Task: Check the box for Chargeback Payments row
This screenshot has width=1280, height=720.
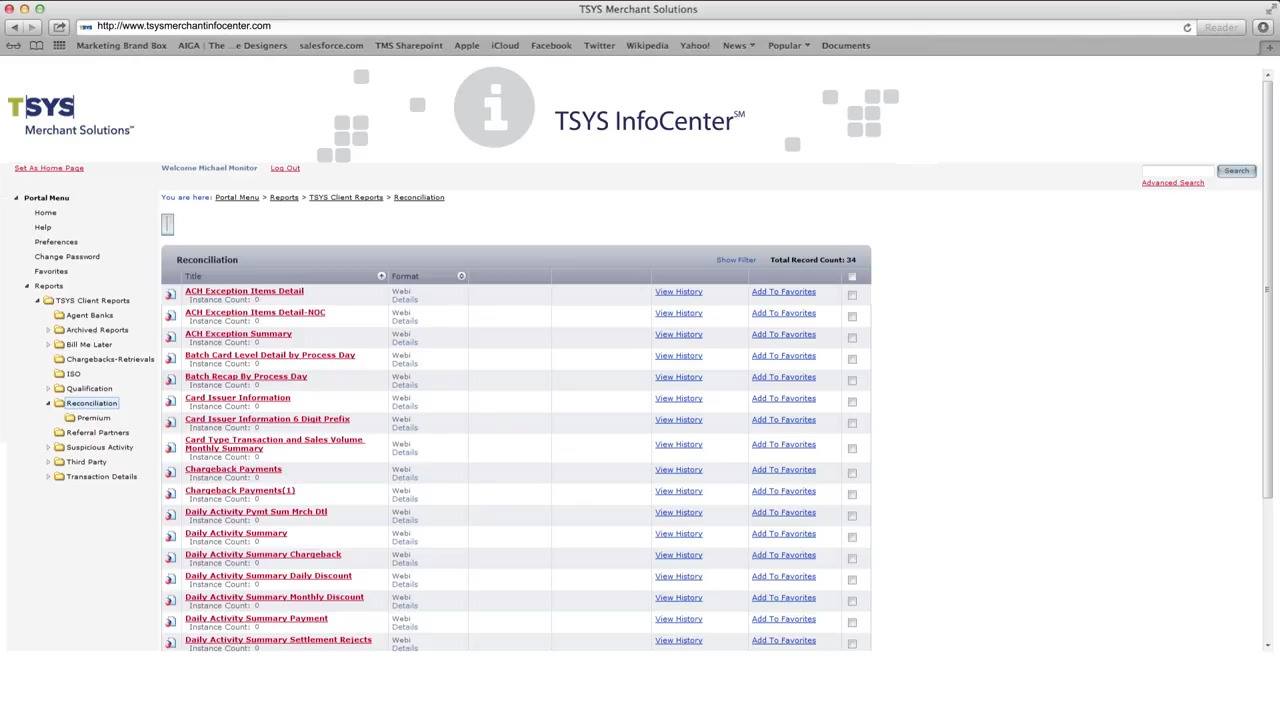Action: pyautogui.click(x=852, y=473)
